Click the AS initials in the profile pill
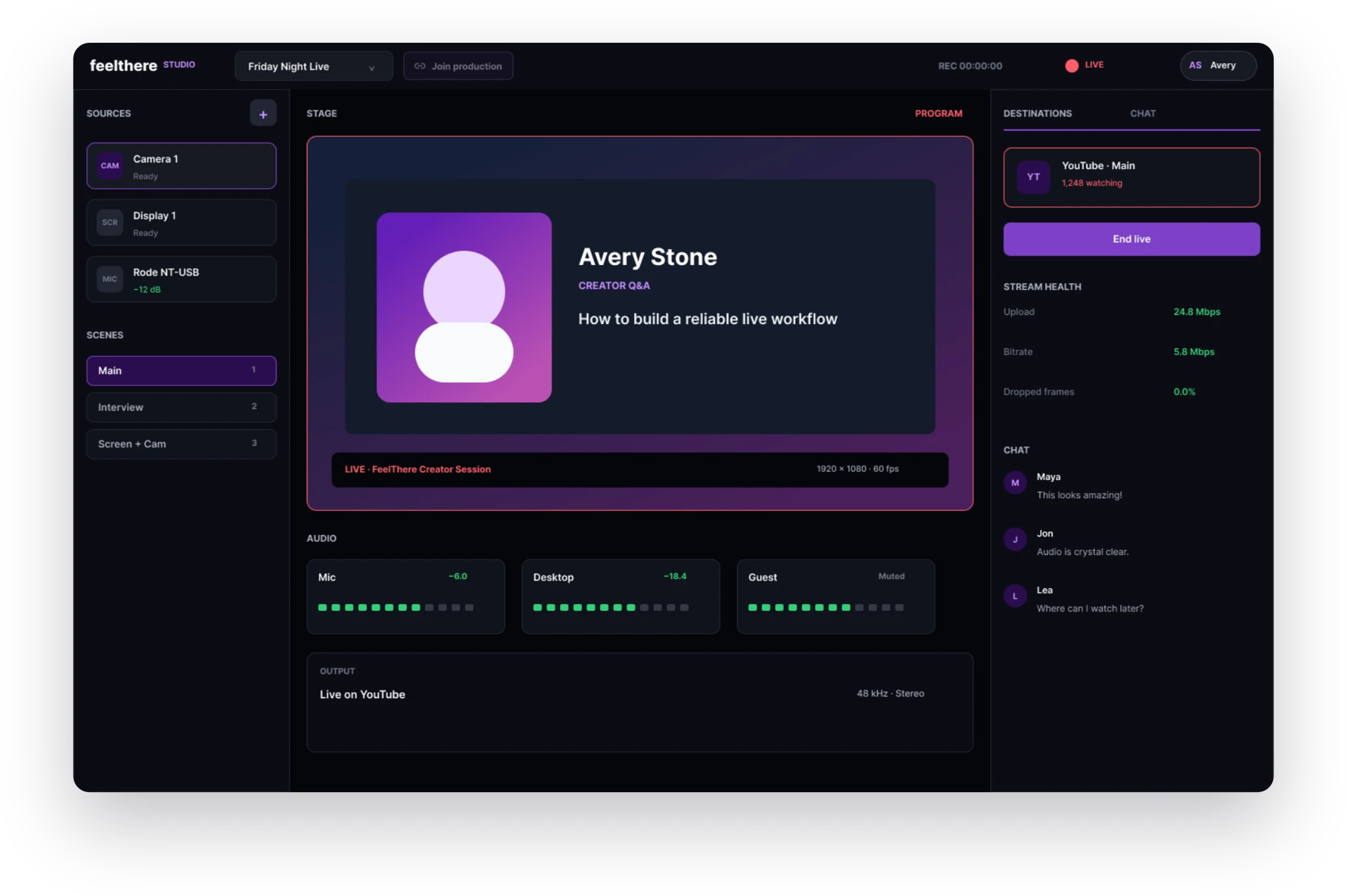The image size is (1347, 896). click(1195, 65)
